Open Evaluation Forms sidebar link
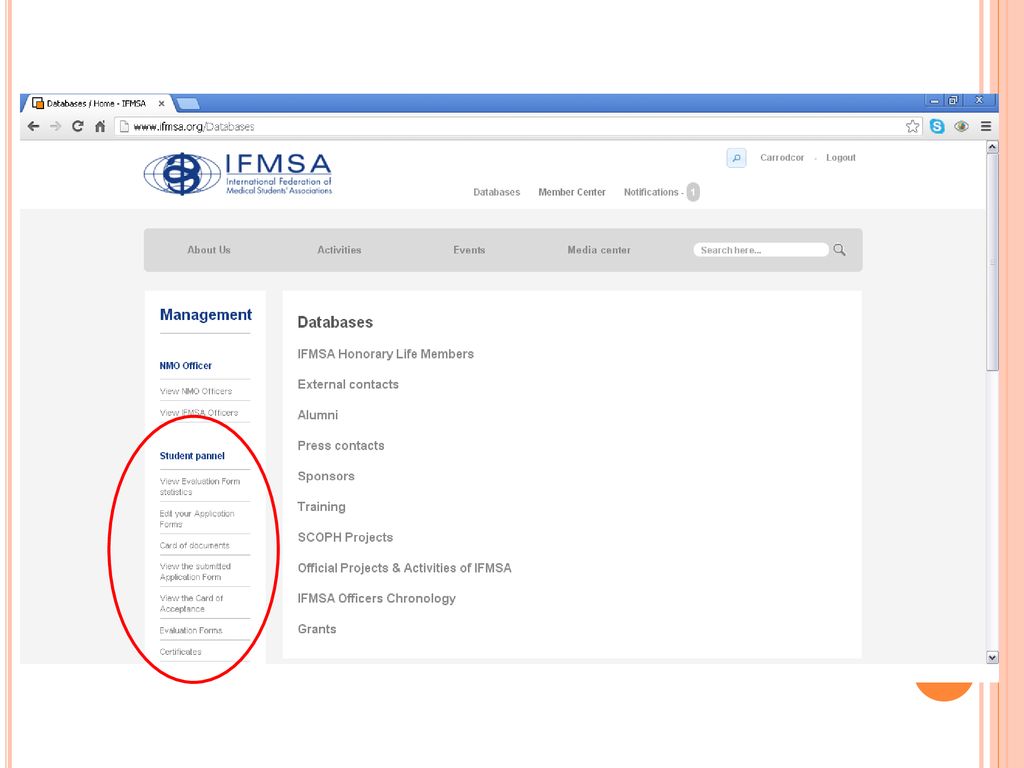 click(191, 630)
